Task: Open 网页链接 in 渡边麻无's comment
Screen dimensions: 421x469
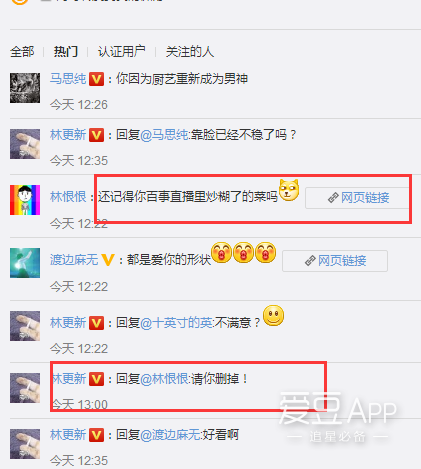Action: coord(335,261)
